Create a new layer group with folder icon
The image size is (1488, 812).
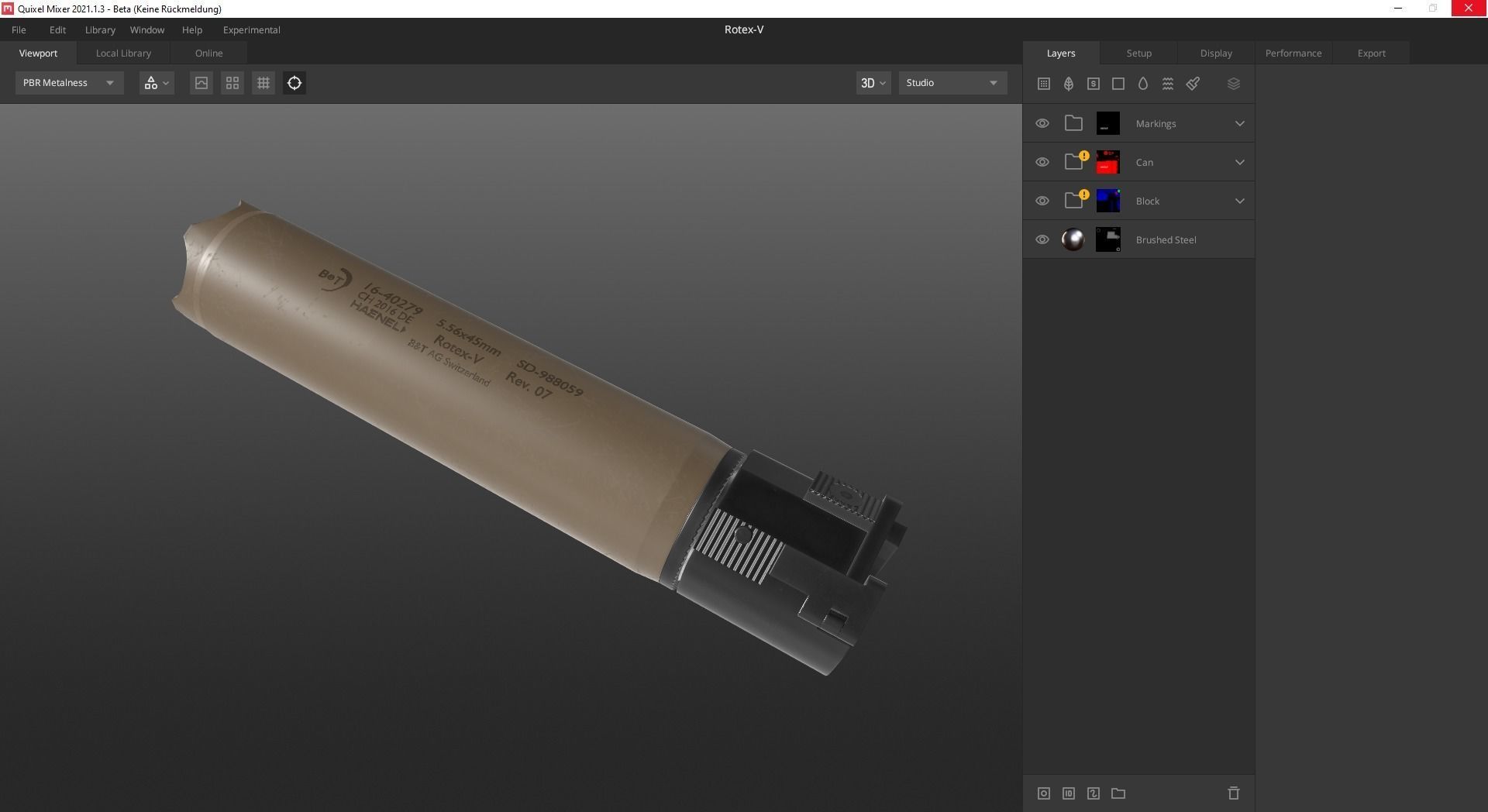1118,793
